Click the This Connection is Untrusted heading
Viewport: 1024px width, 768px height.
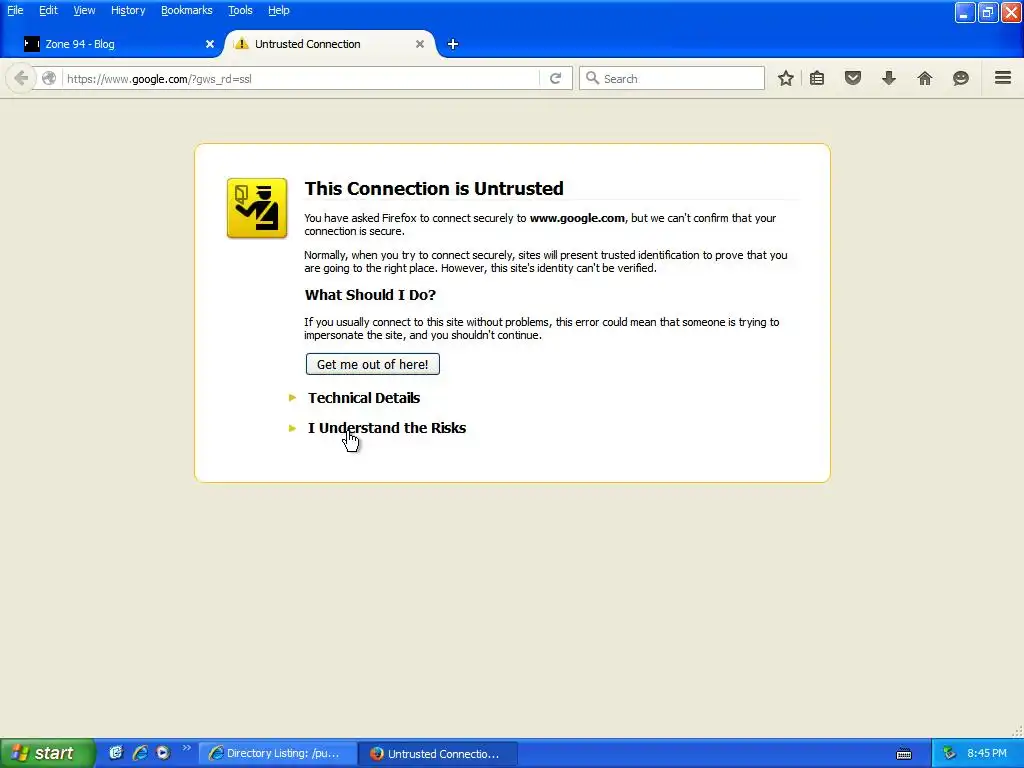pyautogui.click(x=434, y=188)
